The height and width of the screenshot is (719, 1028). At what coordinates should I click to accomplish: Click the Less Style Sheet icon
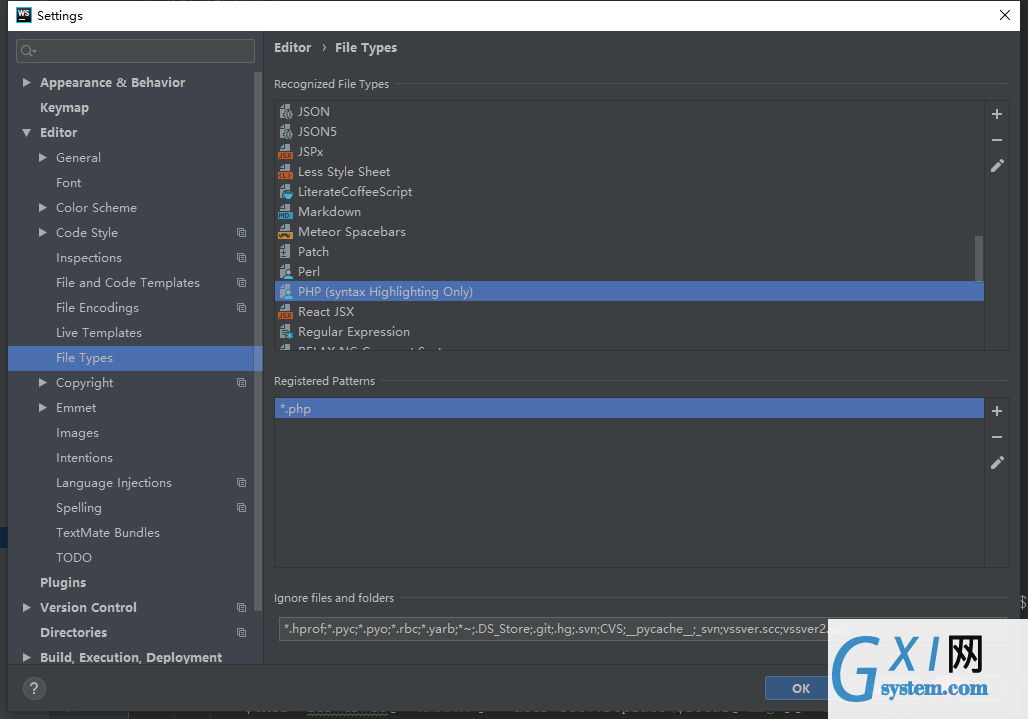click(285, 172)
